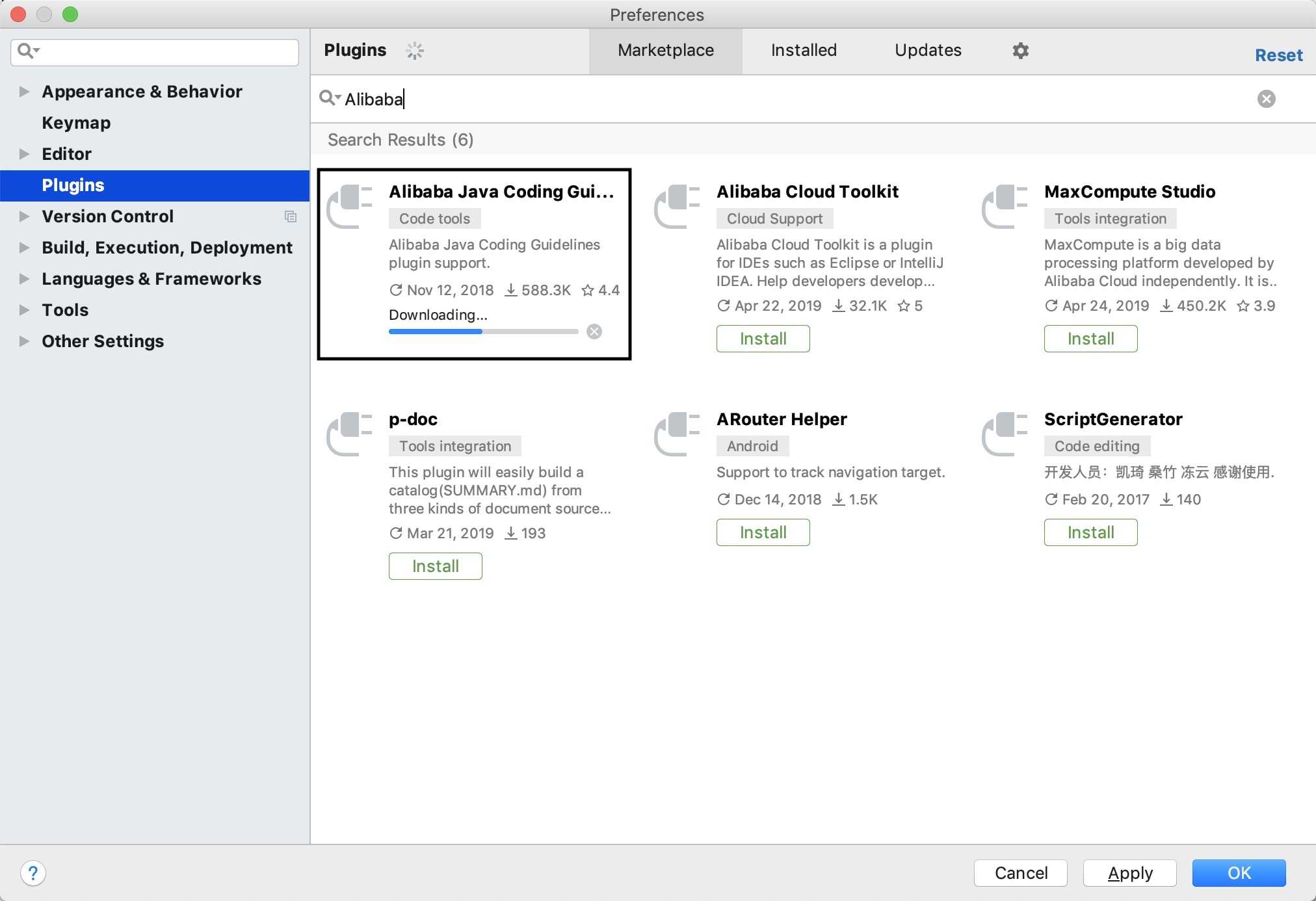Focus the settings sidebar search field
The width and height of the screenshot is (1316, 901).
coord(155,52)
